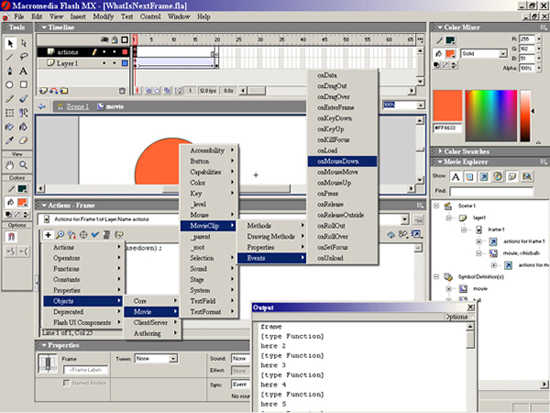Toggle Show Action Scripts filter in Movie Explorer
Screen dimensions: 550x413
click(x=484, y=176)
